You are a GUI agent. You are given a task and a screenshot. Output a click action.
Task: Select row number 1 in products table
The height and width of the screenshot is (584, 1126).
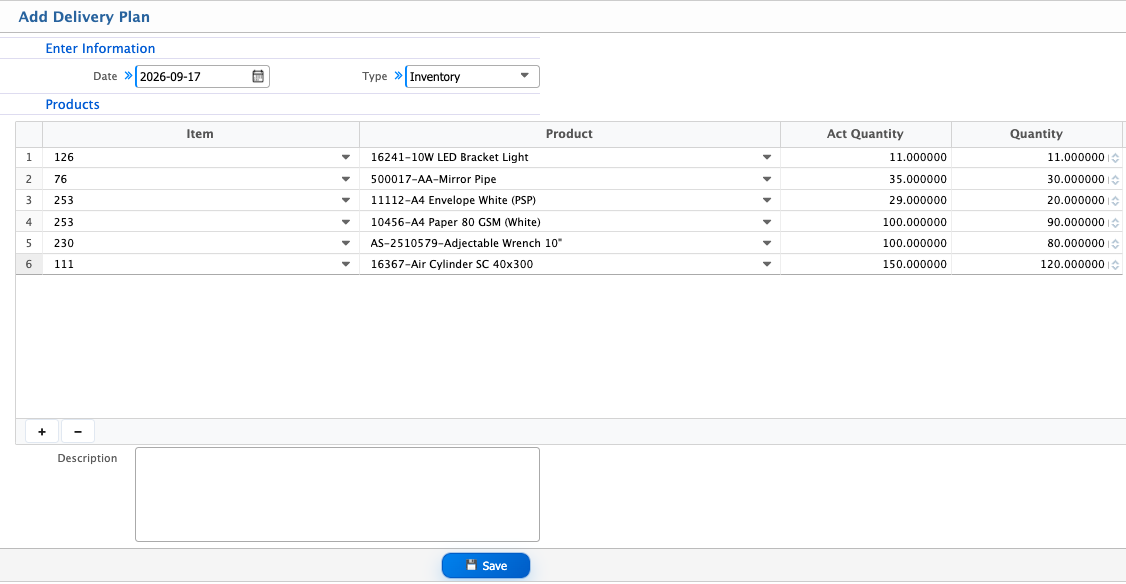29,157
